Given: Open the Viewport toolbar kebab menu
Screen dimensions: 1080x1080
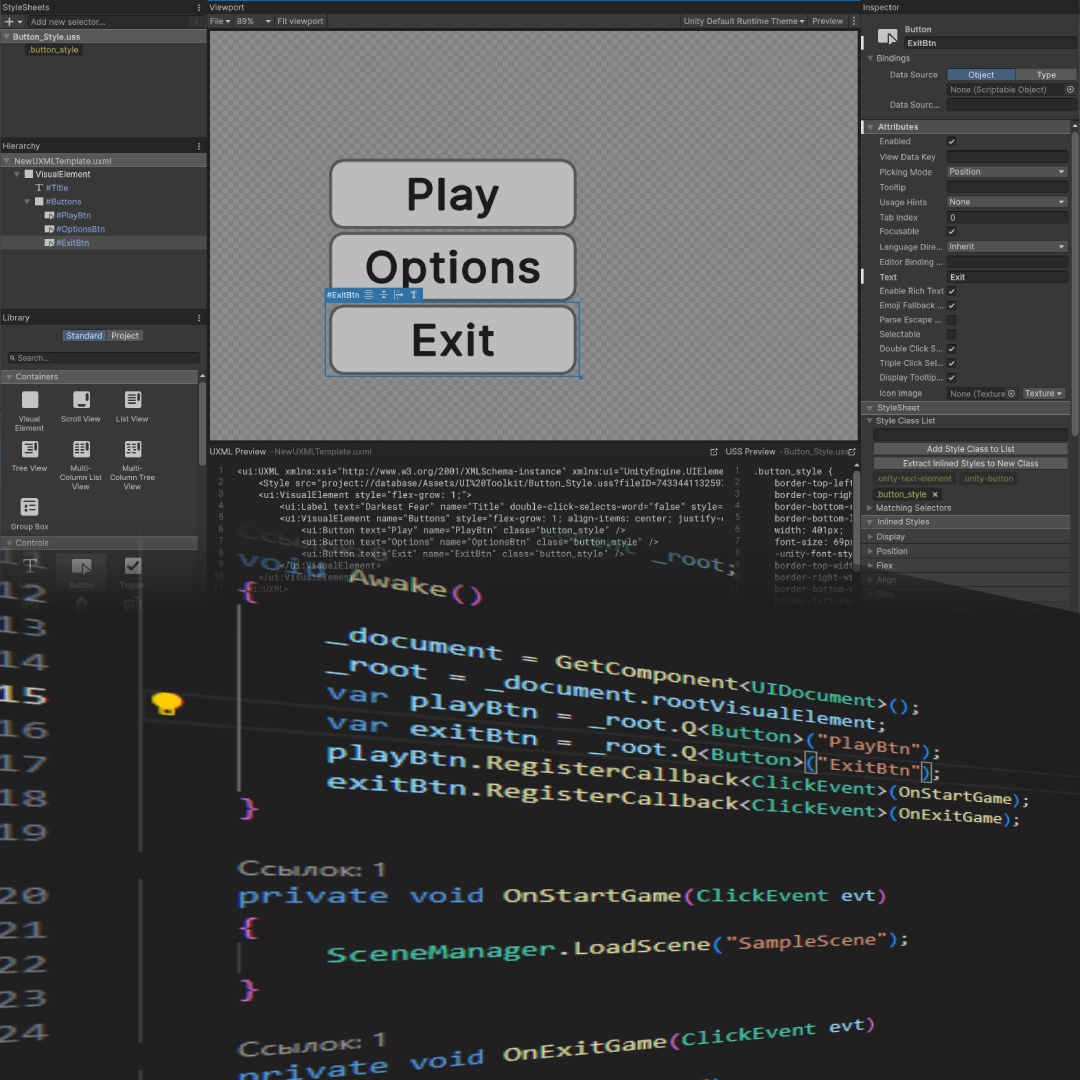Looking at the screenshot, I should coord(853,21).
